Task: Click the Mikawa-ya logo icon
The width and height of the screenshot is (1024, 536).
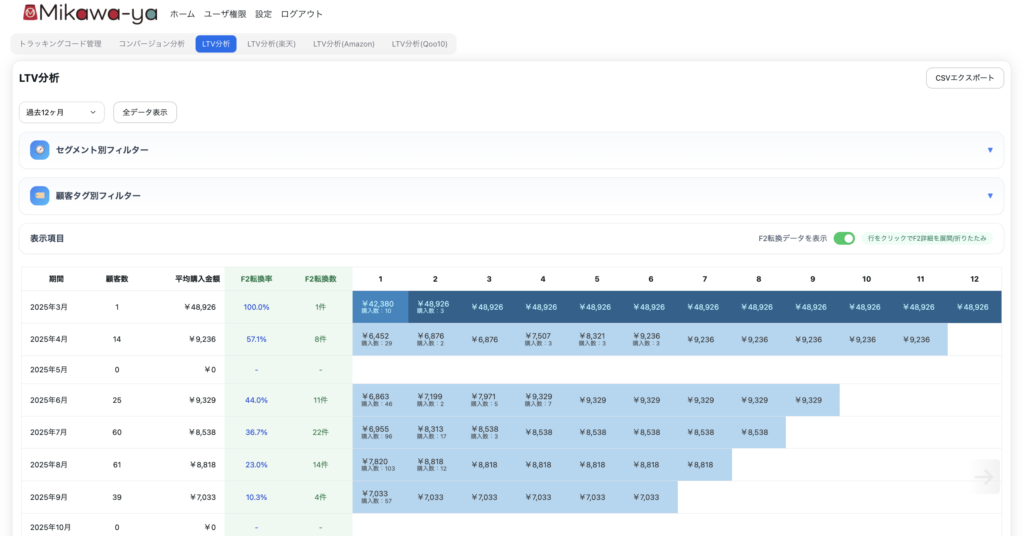Action: click(x=31, y=13)
